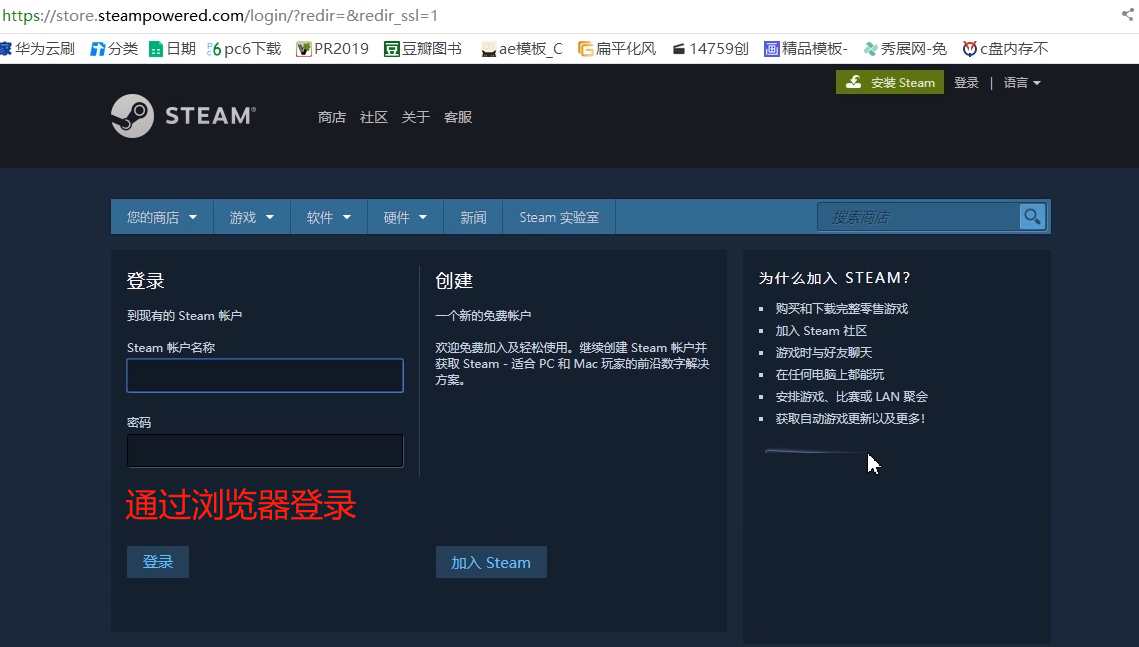The image size is (1139, 647).
Task: Click the 豆瓣图书 bookmark icon
Action: [x=394, y=47]
